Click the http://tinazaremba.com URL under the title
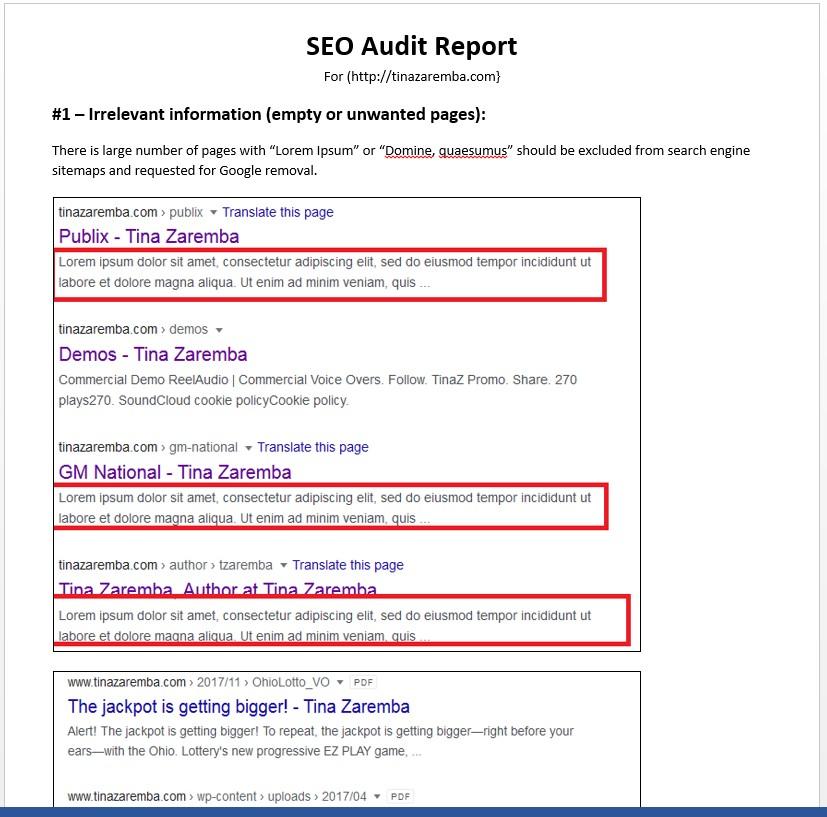Viewport: 827px width, 817px height. (x=422, y=76)
